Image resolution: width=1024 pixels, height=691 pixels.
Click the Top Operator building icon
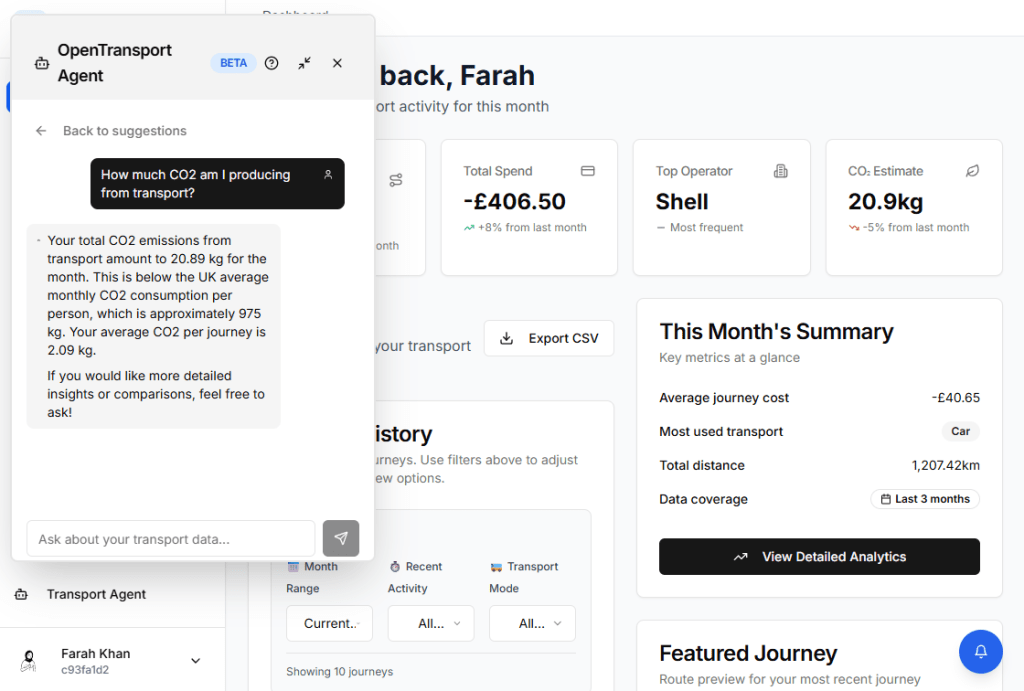point(780,171)
